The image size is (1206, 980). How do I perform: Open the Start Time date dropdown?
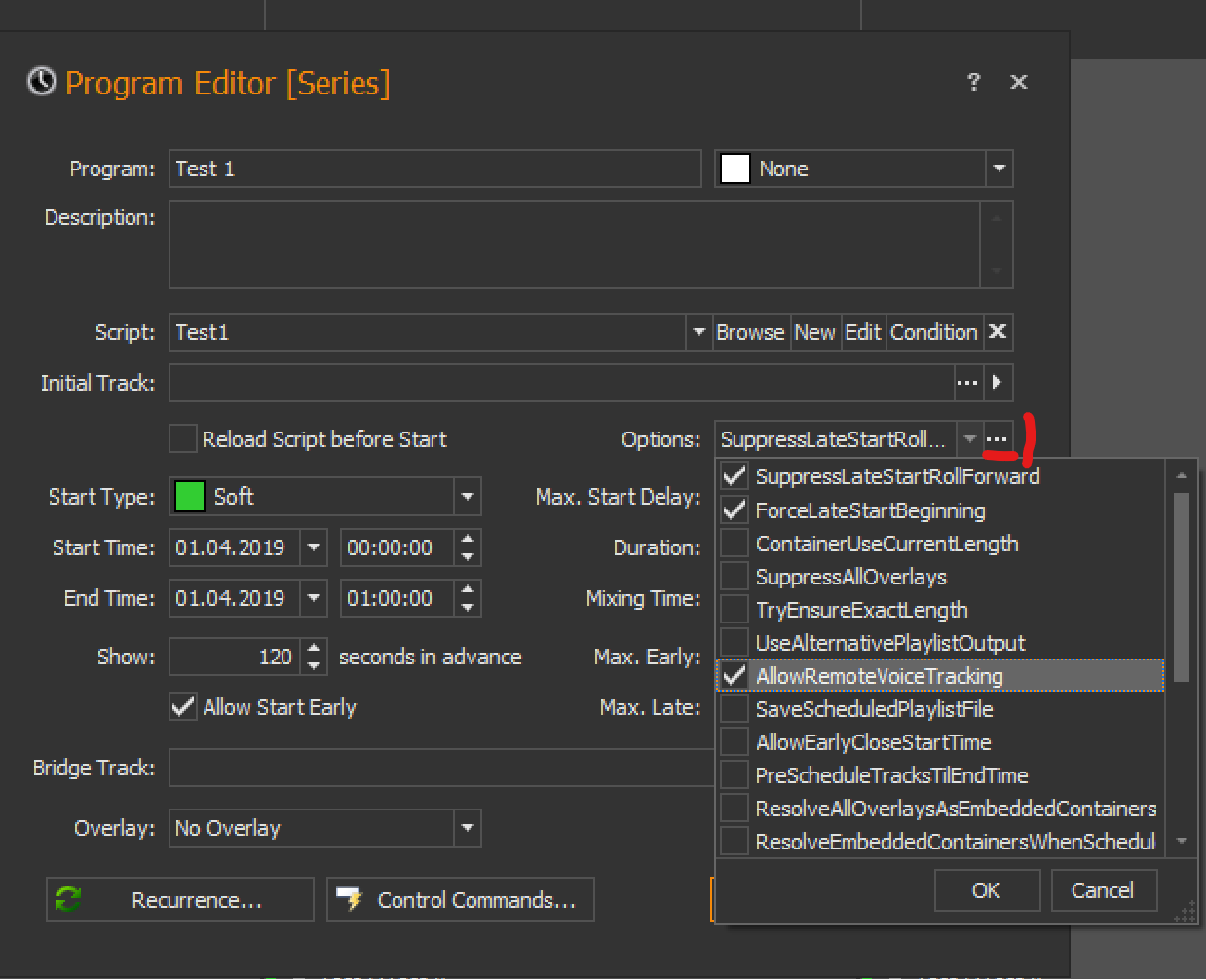(x=314, y=547)
